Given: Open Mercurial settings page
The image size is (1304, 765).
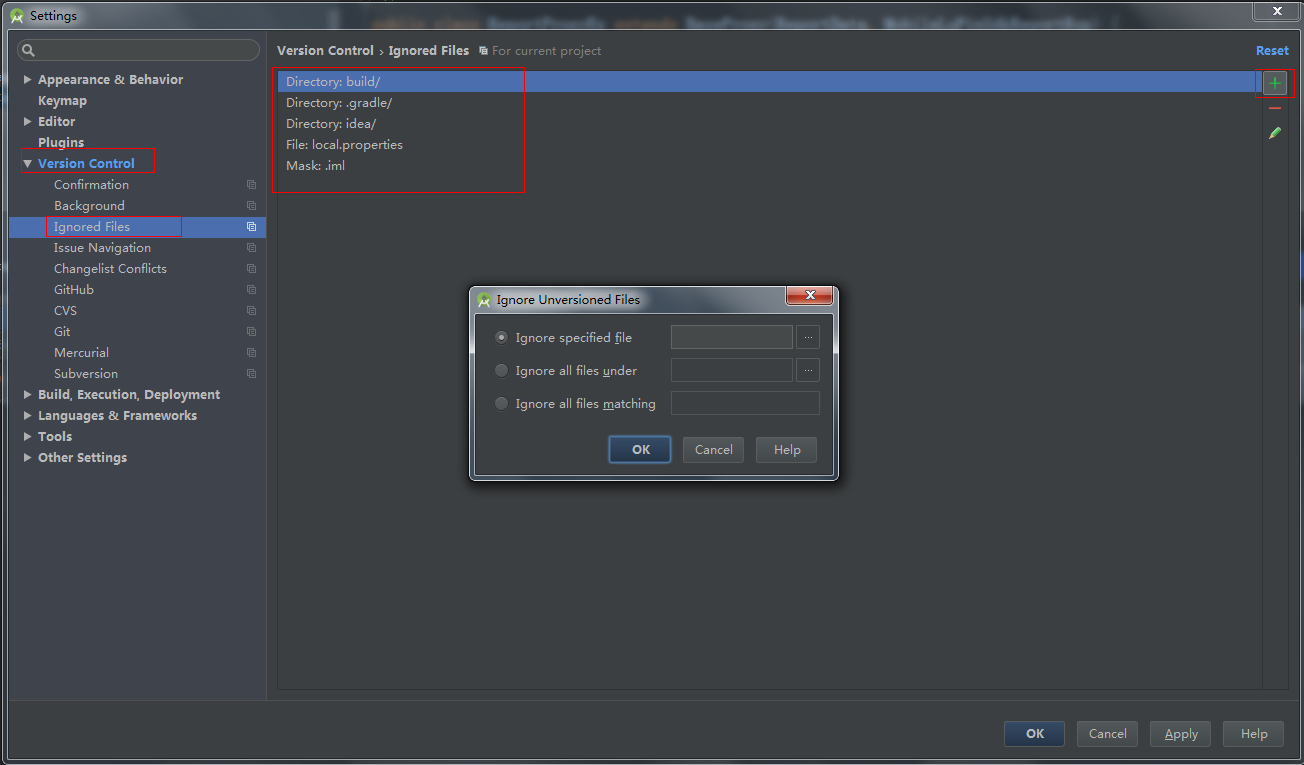Looking at the screenshot, I should click(81, 353).
